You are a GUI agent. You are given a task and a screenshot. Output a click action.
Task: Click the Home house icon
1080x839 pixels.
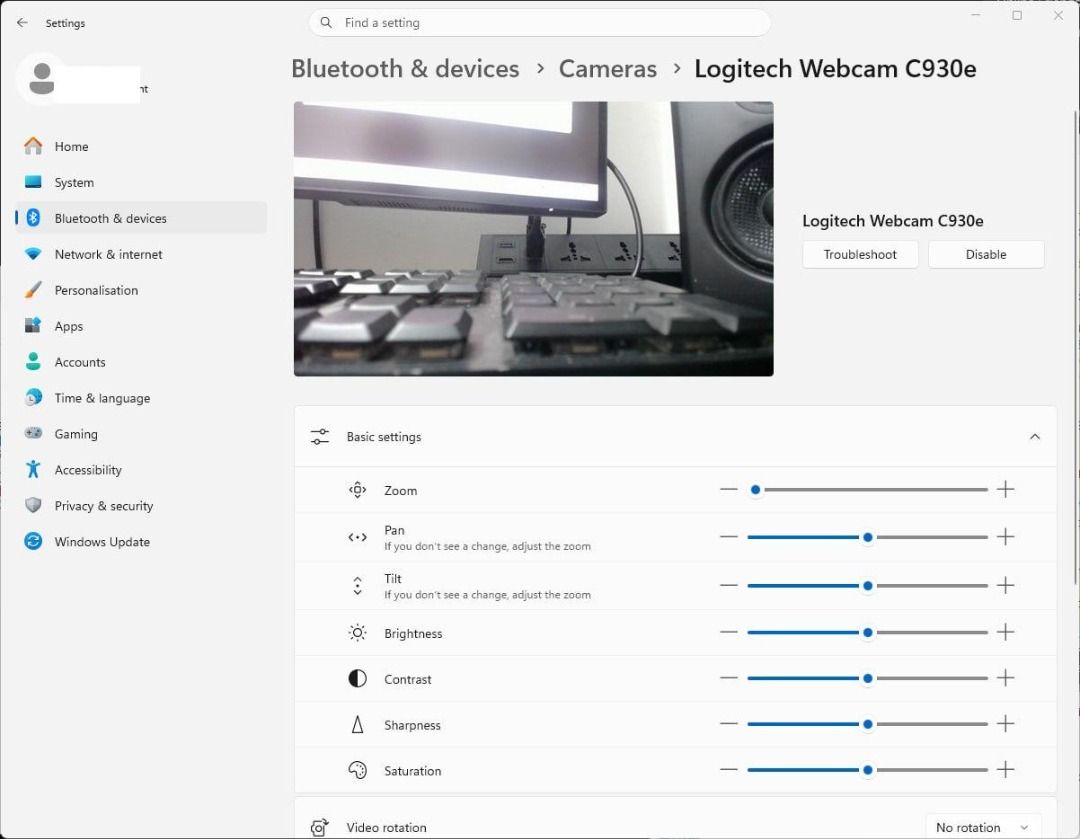[x=33, y=146]
